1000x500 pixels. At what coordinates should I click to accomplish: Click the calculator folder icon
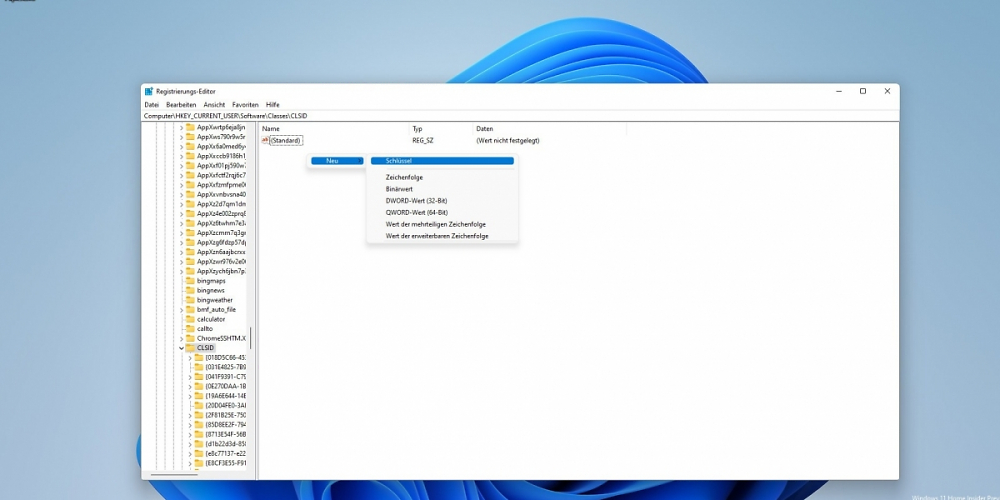pyautogui.click(x=190, y=319)
